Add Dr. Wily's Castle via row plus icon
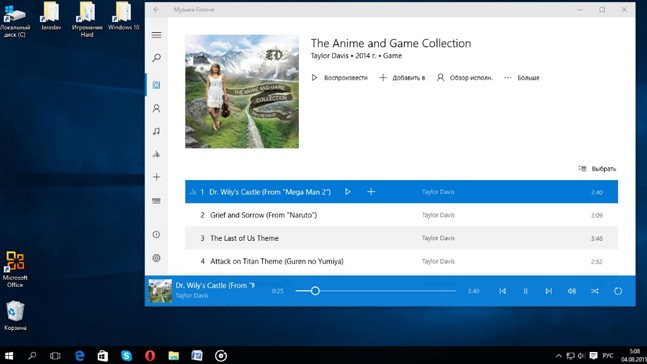647x364 pixels. 371,192
